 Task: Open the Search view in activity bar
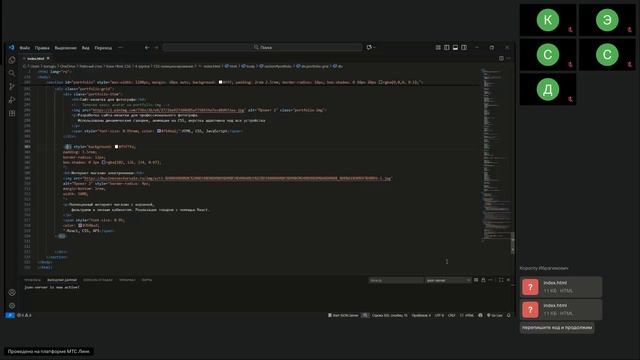coord(12,73)
